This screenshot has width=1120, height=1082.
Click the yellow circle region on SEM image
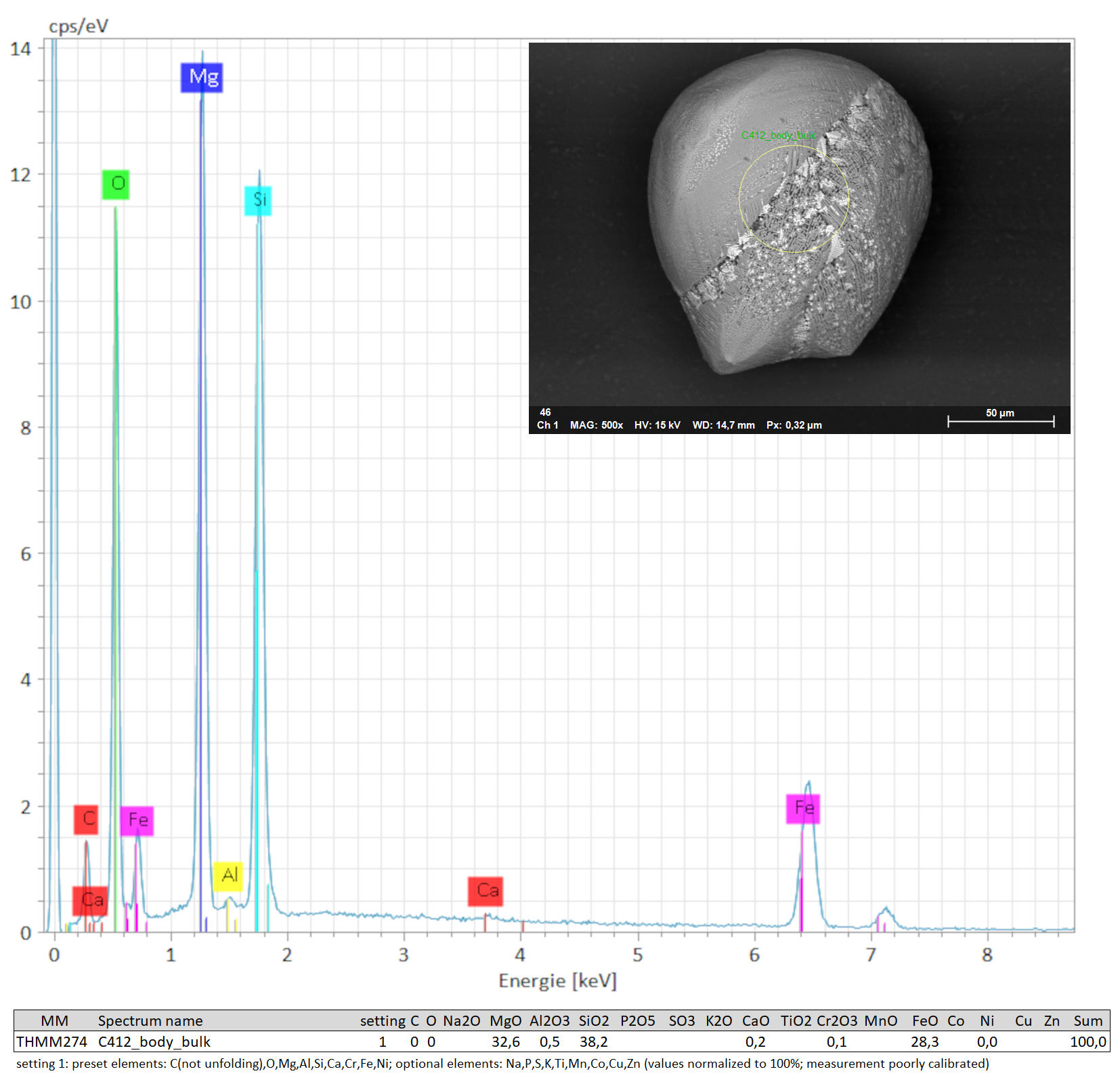click(794, 199)
